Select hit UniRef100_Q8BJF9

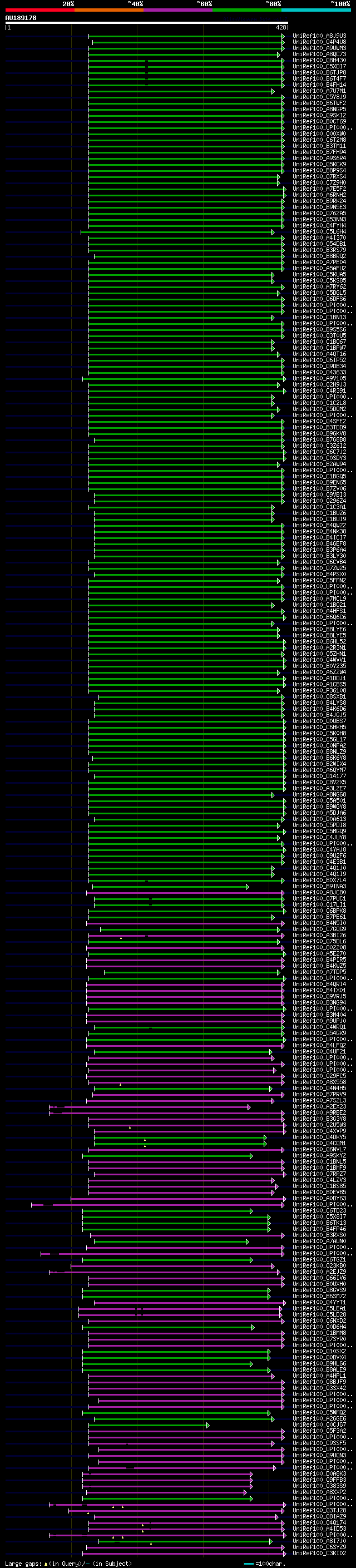coord(319,1382)
